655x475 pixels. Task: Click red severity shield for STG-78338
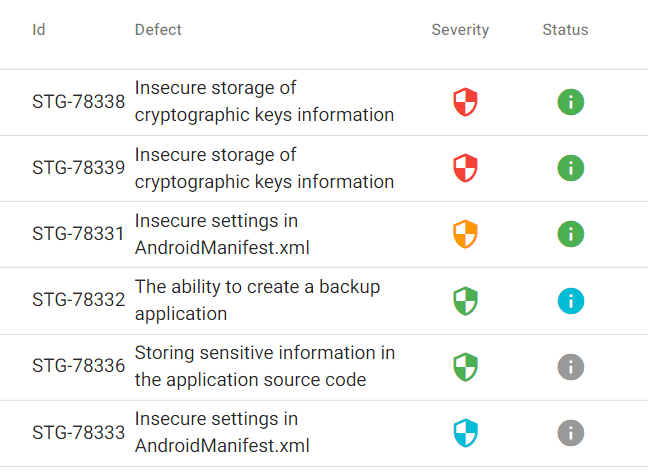coord(465,102)
